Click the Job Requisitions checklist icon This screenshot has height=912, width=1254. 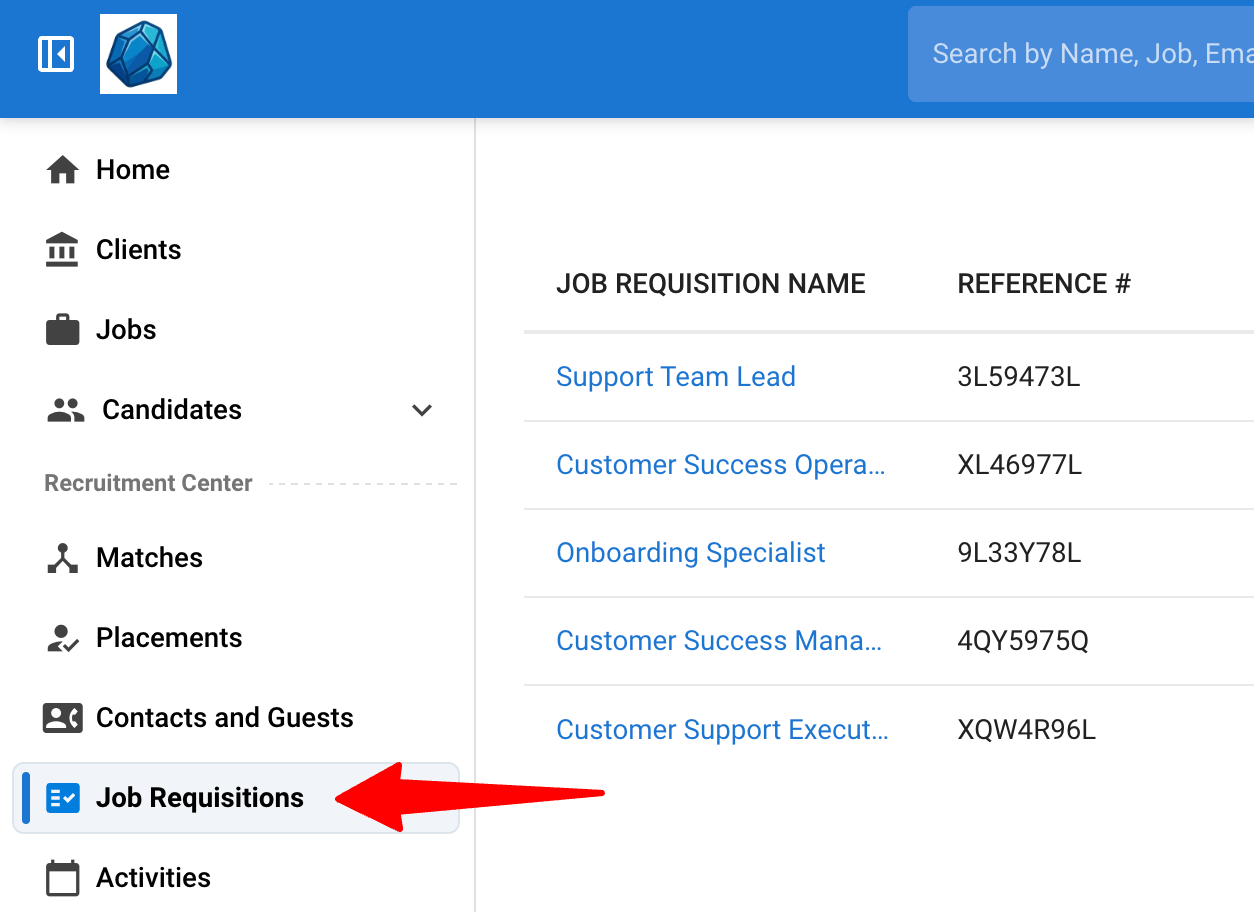pos(63,798)
